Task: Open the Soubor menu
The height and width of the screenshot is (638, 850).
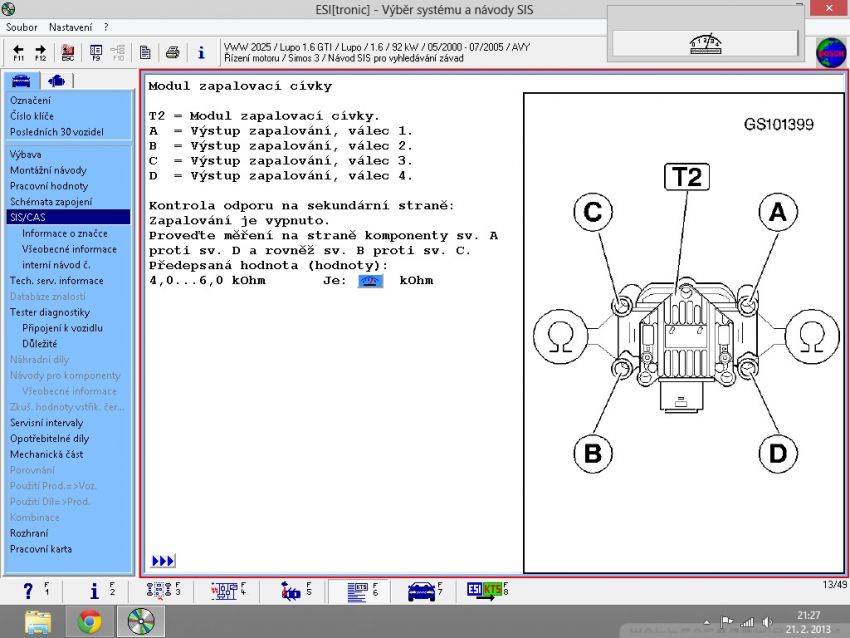Action: (22, 27)
